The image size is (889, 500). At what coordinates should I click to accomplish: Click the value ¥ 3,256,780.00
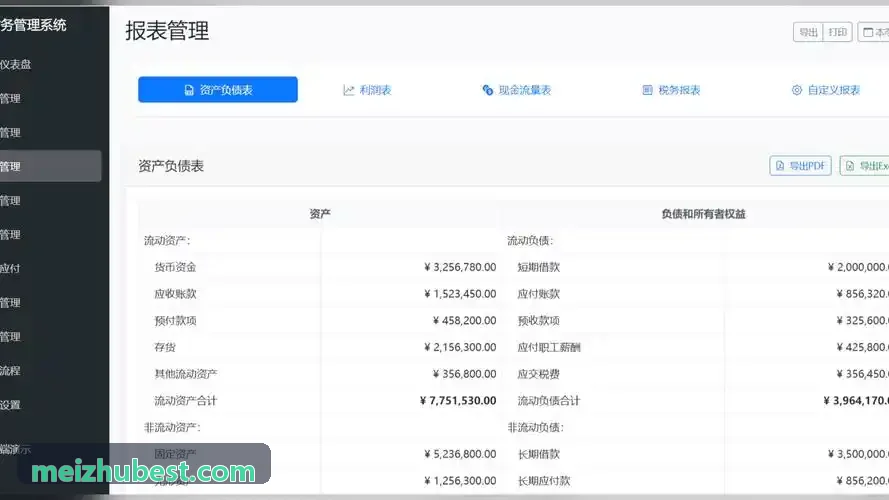[x=460, y=267]
